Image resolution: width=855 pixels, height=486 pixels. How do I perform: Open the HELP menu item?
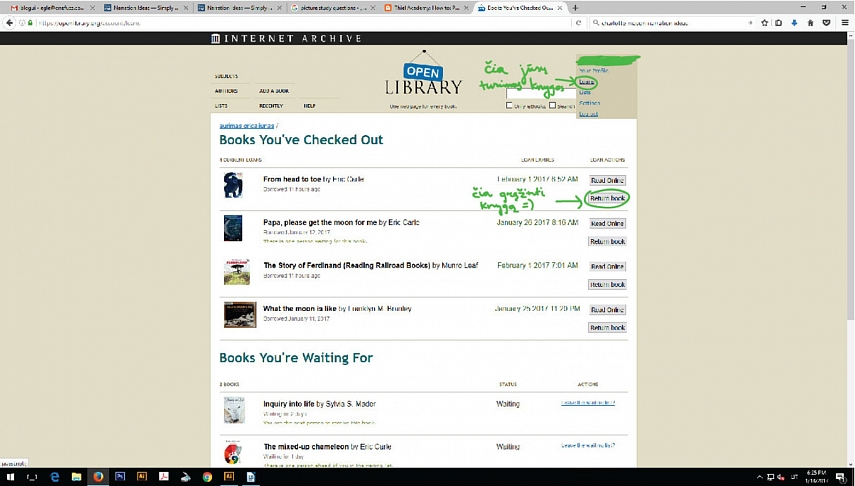(x=309, y=106)
